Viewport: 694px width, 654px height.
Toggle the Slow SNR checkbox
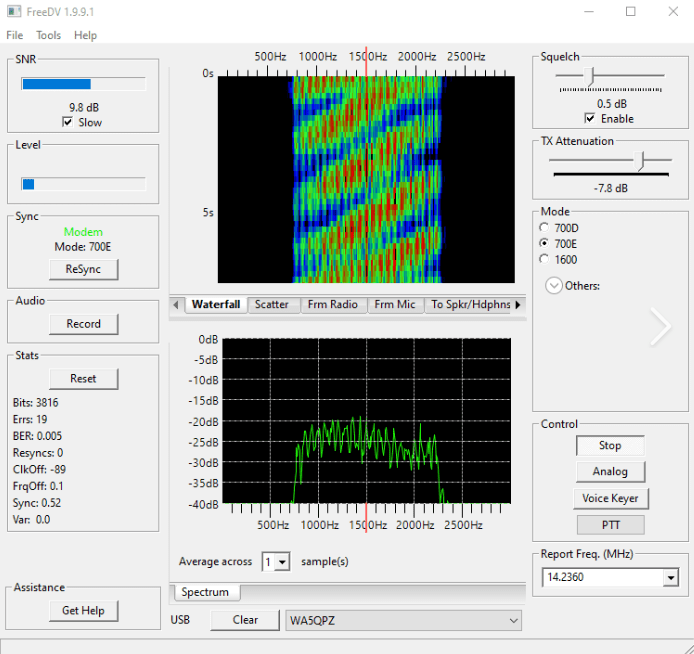tap(67, 122)
